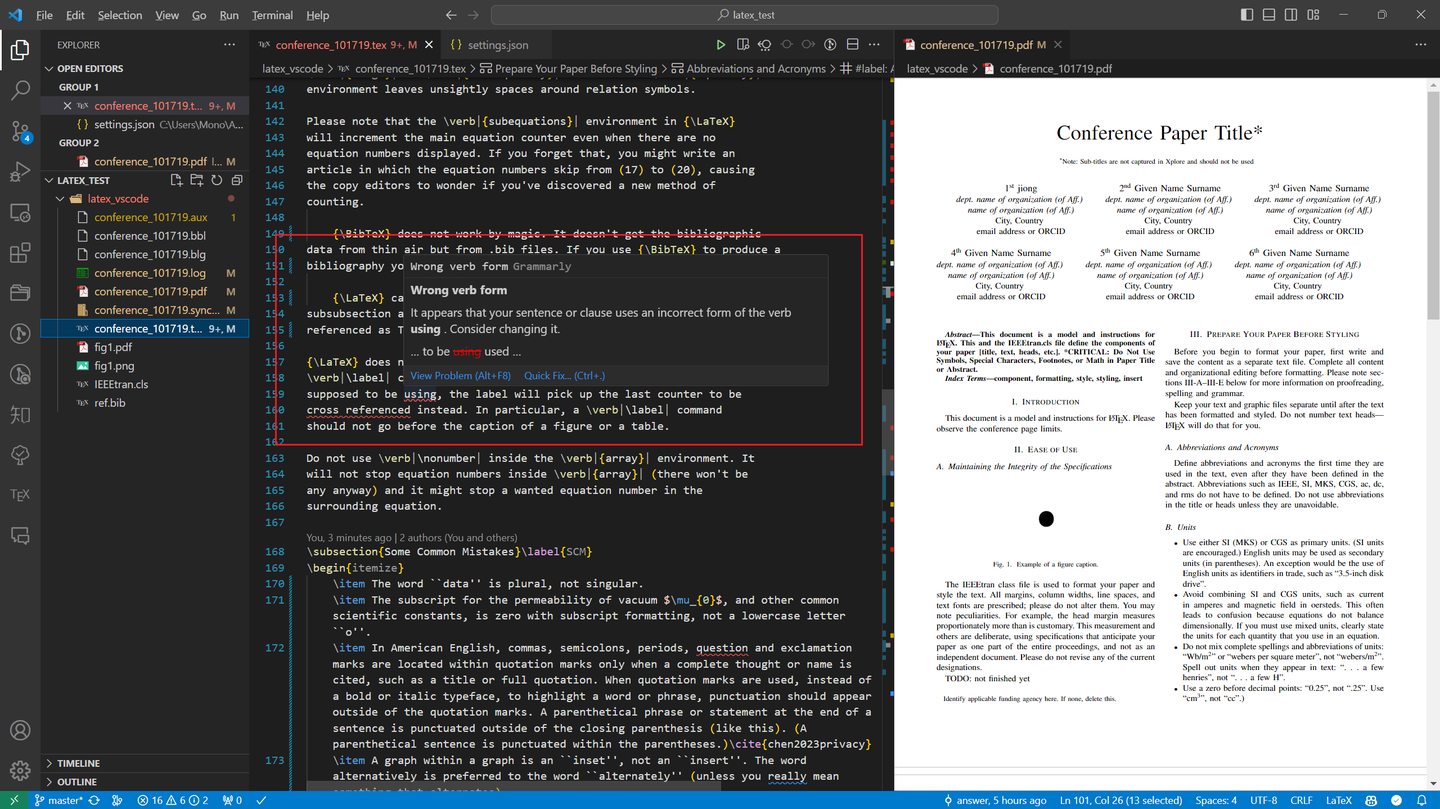The width and height of the screenshot is (1440, 809).
Task: Toggle the secondary side bar
Action: point(1290,14)
